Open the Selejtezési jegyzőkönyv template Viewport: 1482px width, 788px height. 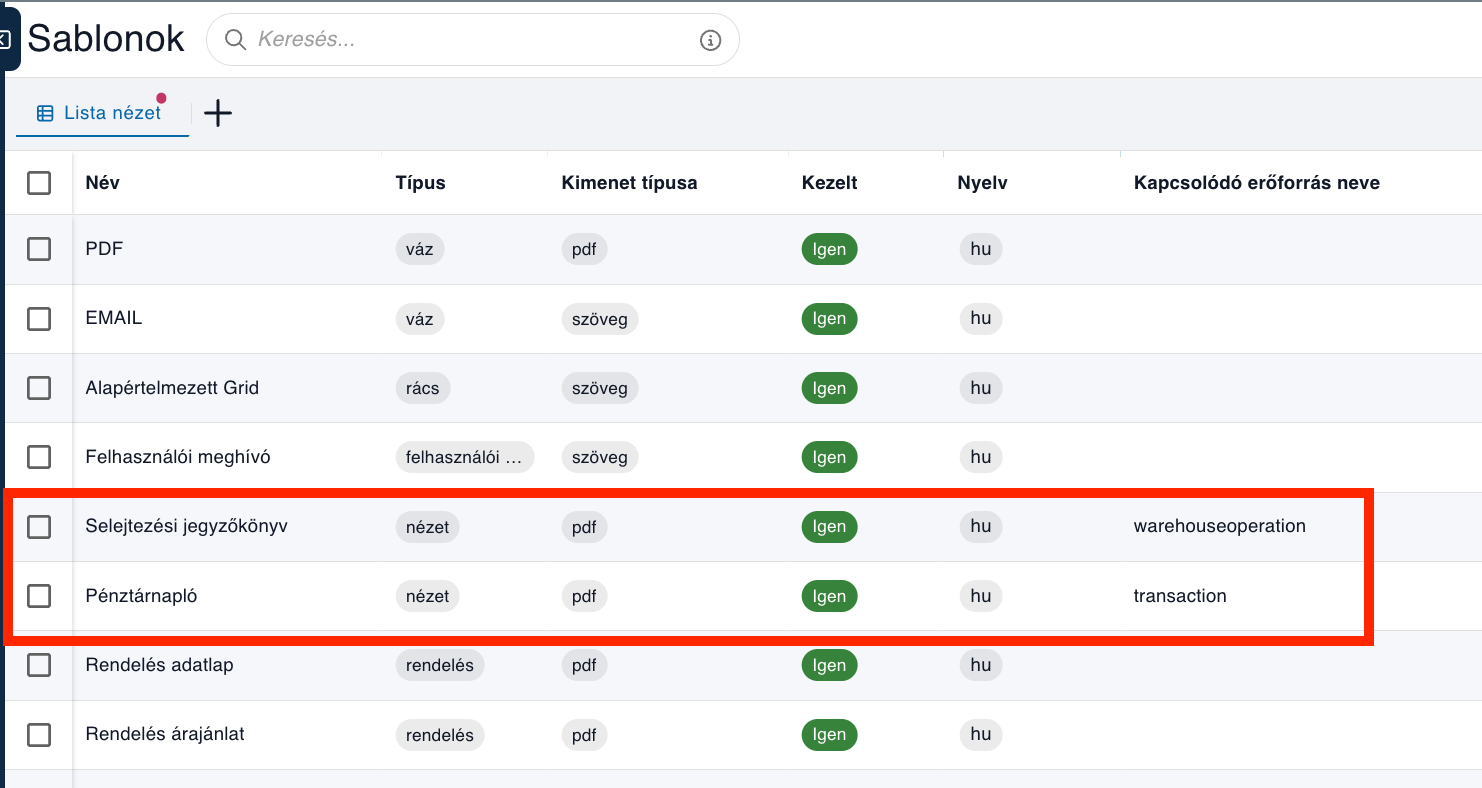187,526
